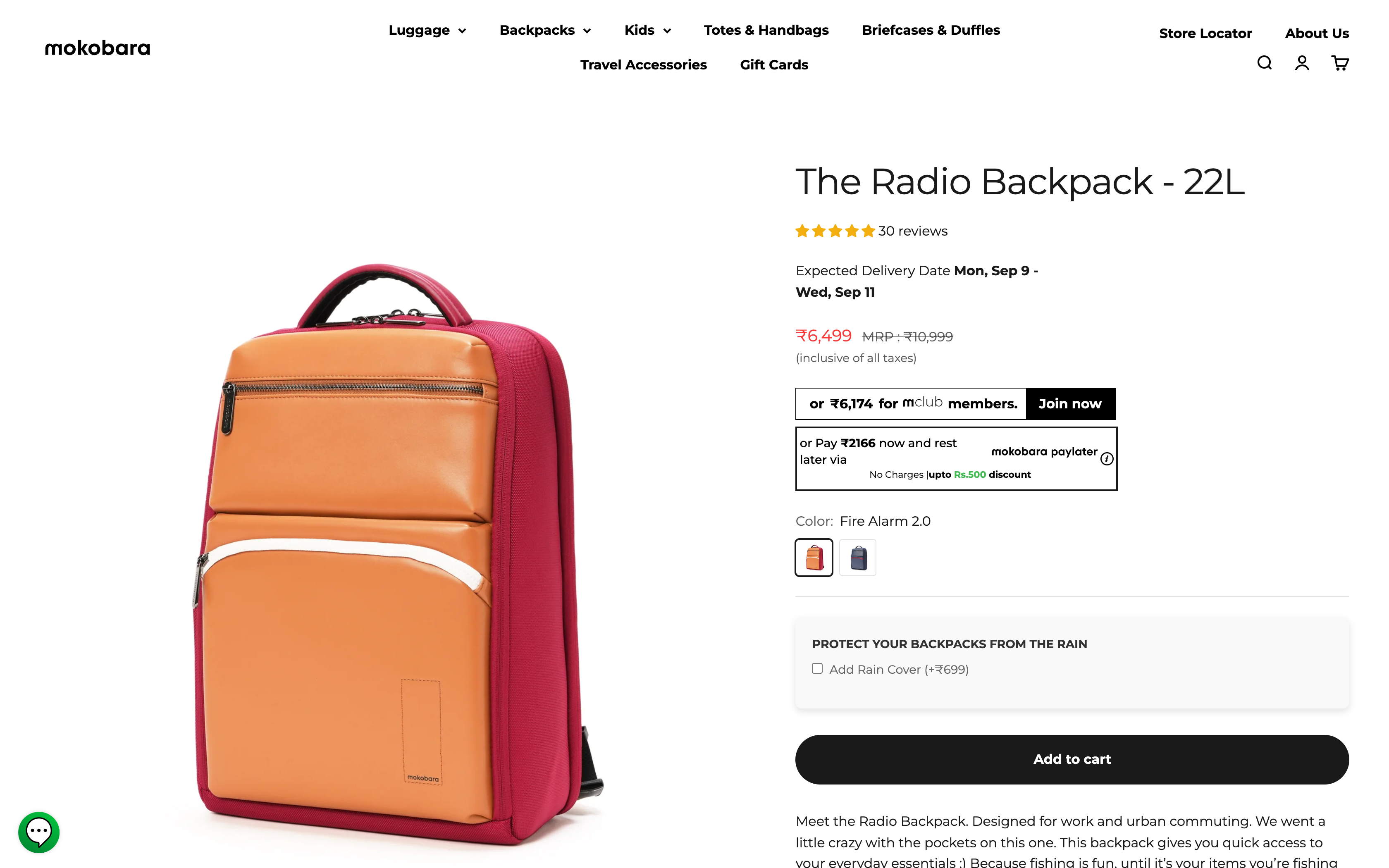This screenshot has width=1389, height=868.
Task: Select the navy blue backpack color swatch
Action: tap(857, 557)
